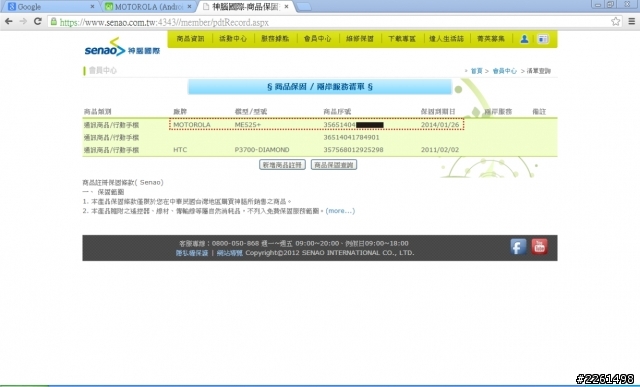Expand terms with (more...) link
The height and width of the screenshot is (387, 640).
point(340,211)
